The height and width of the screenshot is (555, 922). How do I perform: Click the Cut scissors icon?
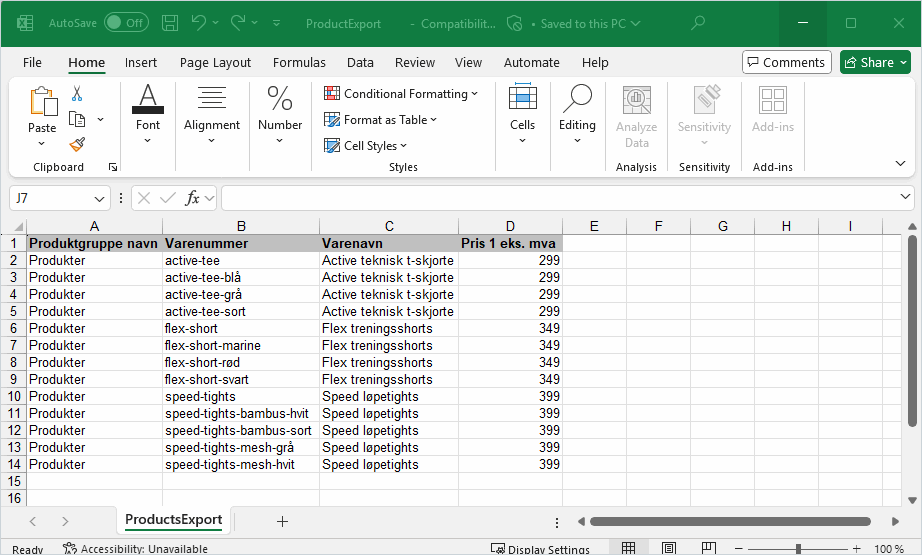click(x=77, y=93)
